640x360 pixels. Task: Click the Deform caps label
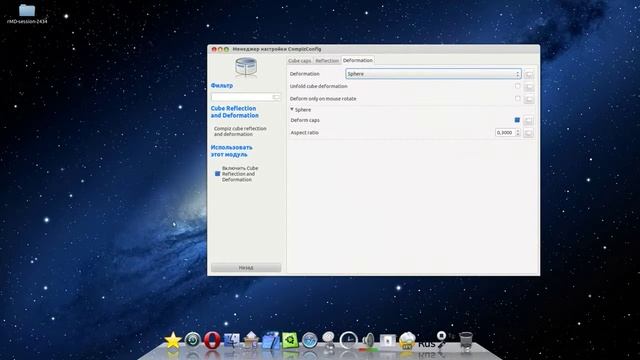(305, 120)
